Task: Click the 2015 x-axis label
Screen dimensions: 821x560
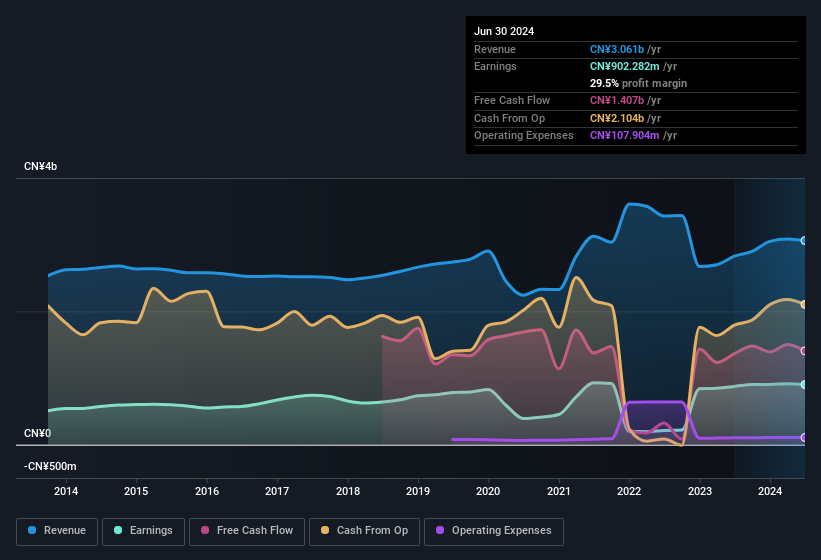Action: pyautogui.click(x=136, y=491)
